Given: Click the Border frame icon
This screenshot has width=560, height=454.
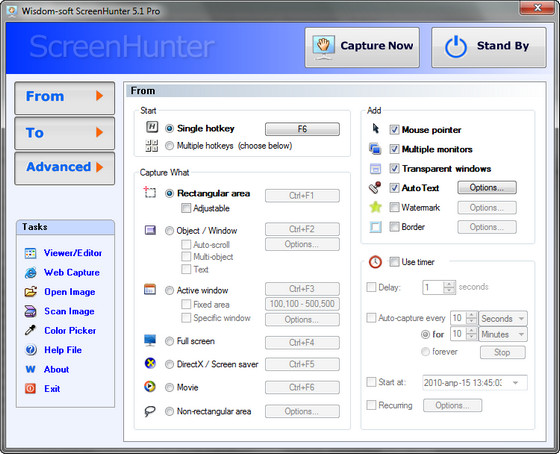Looking at the screenshot, I should pos(375,226).
